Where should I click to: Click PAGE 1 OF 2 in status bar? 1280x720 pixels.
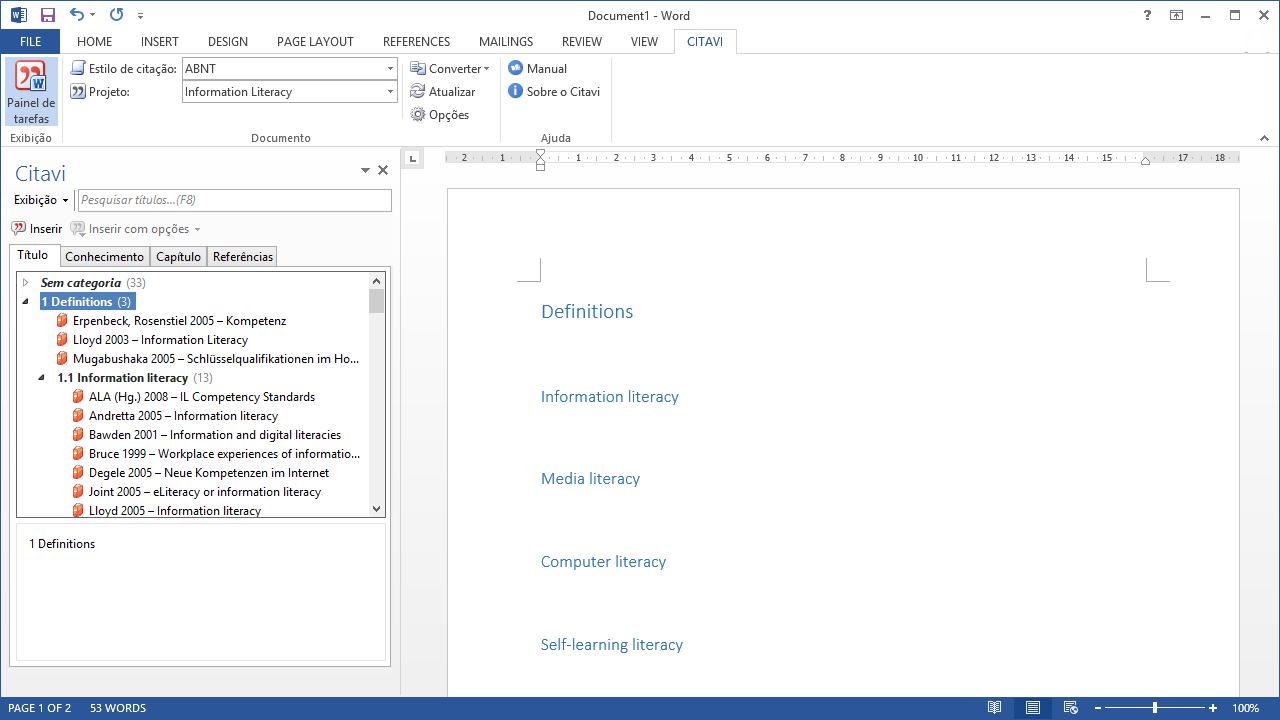point(40,708)
